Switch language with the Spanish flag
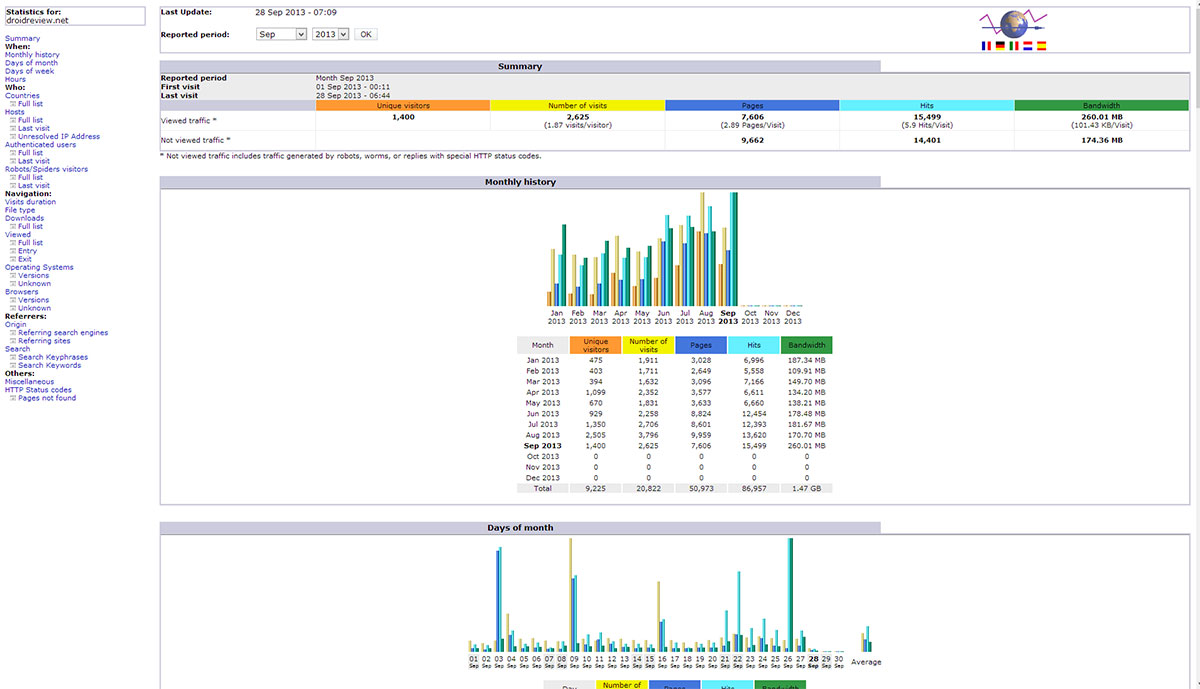Image resolution: width=1200 pixels, height=689 pixels. coord(1041,46)
